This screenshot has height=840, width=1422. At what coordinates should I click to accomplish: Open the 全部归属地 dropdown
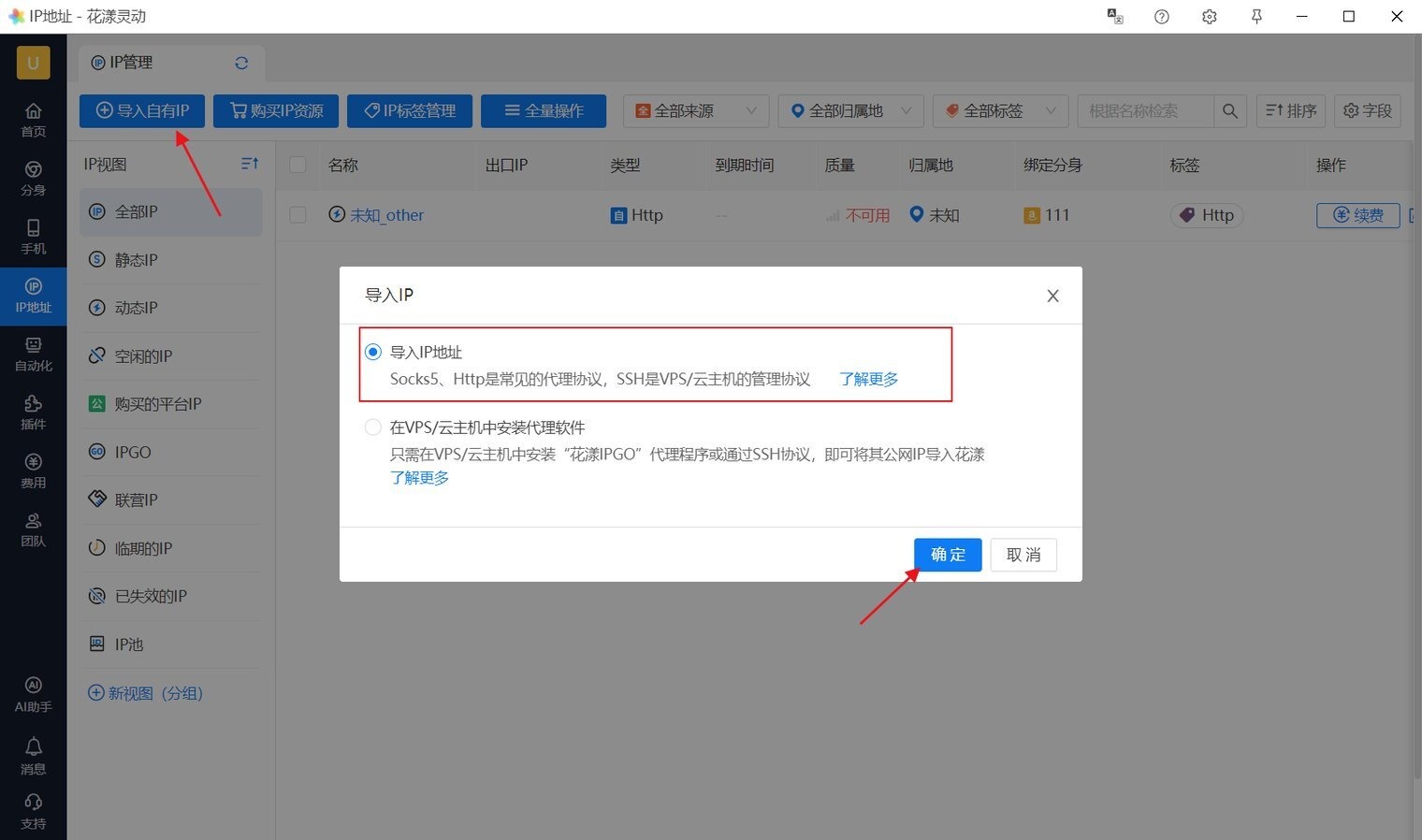pos(850,111)
